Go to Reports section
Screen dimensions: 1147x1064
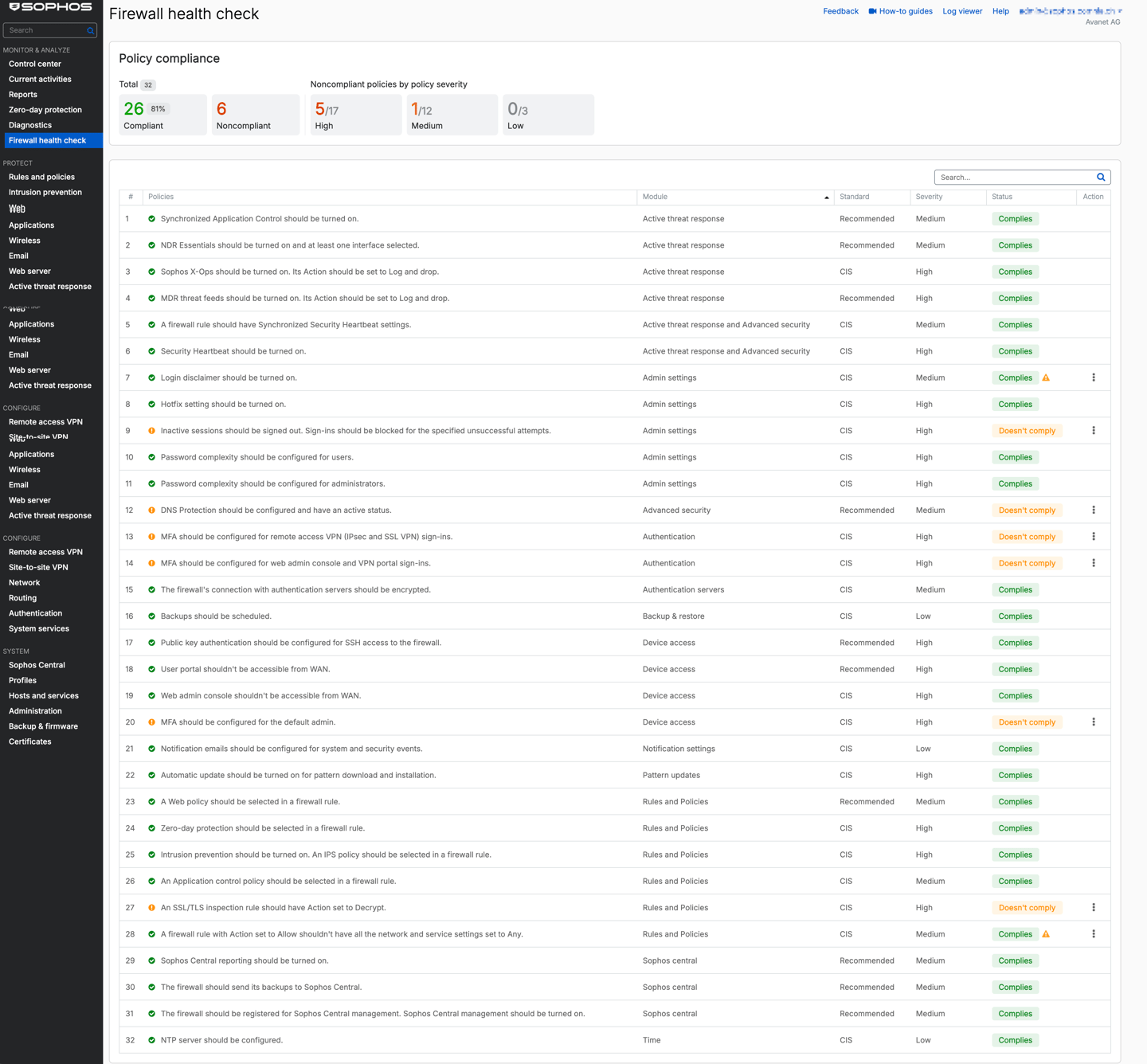[23, 94]
